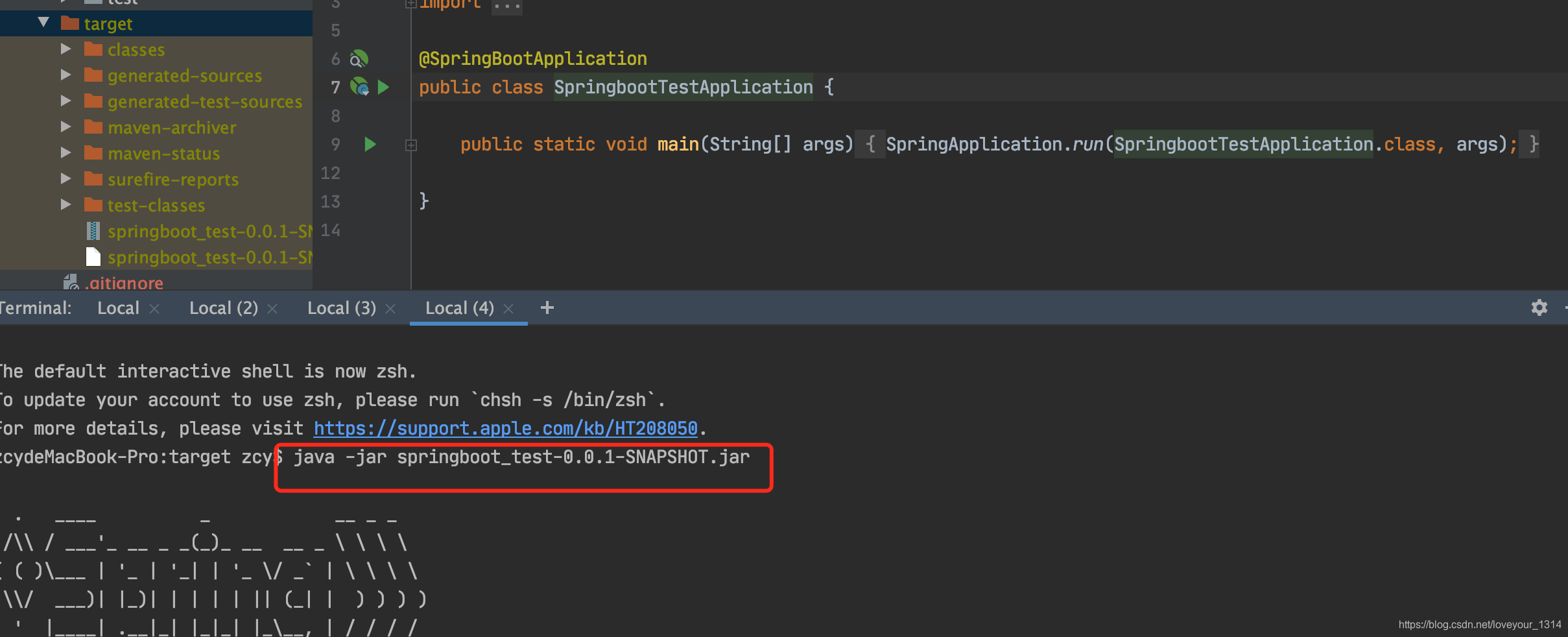Viewport: 1568px width, 637px height.
Task: Click line number 13 in gutter
Action: coord(330,202)
